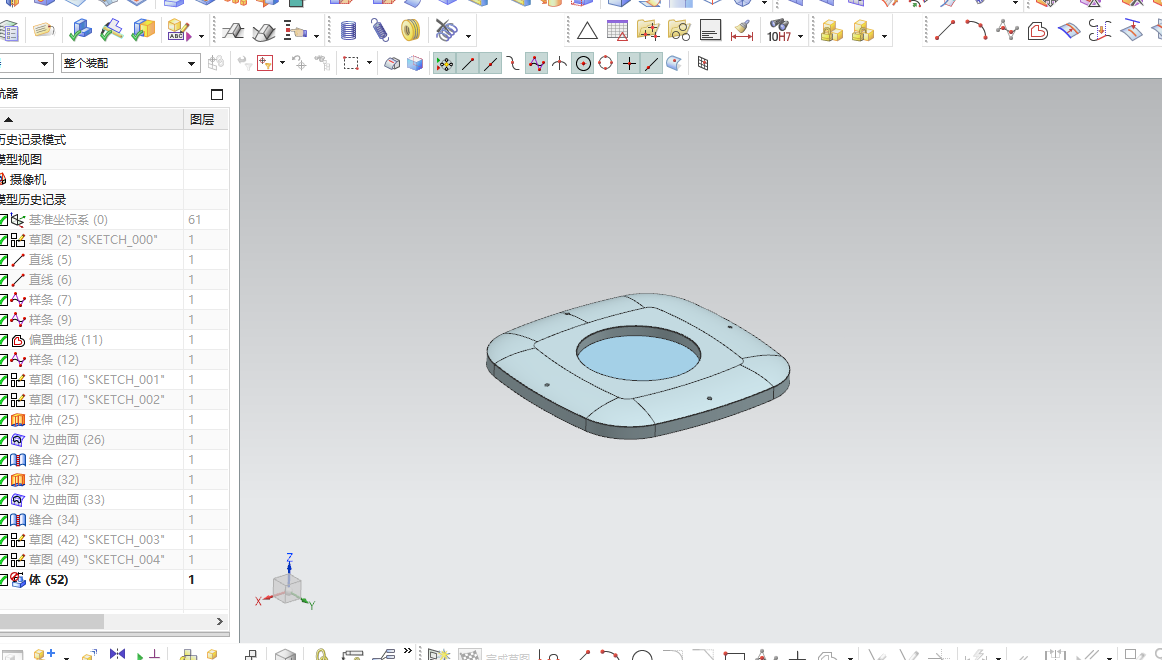
Task: Open the text note page icon
Action: [x=710, y=30]
